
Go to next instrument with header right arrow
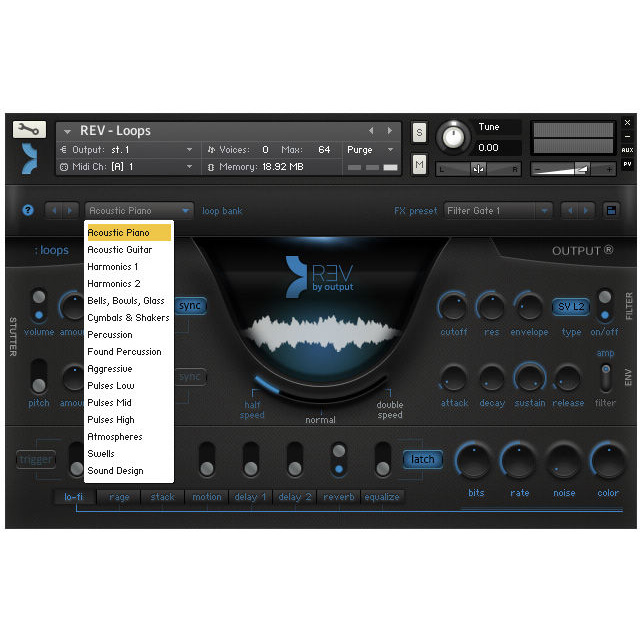[389, 131]
